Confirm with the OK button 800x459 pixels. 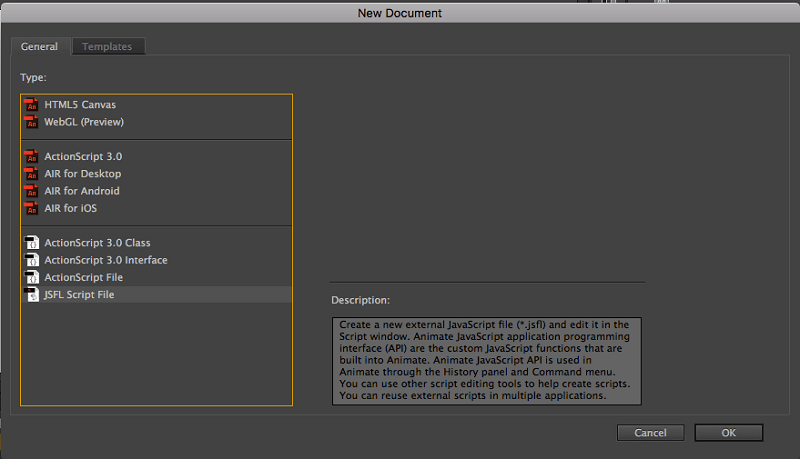[x=729, y=433]
